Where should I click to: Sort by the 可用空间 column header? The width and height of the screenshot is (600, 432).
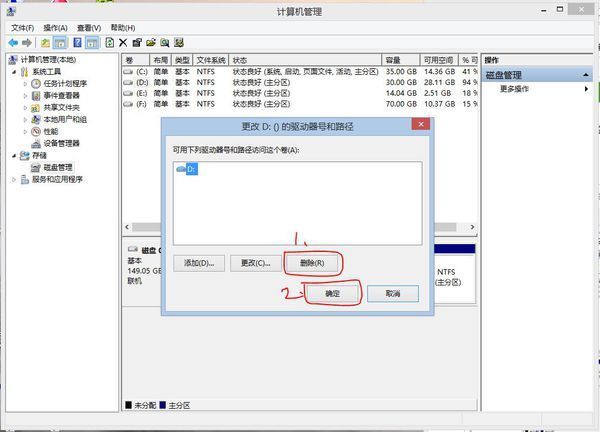pyautogui.click(x=439, y=60)
